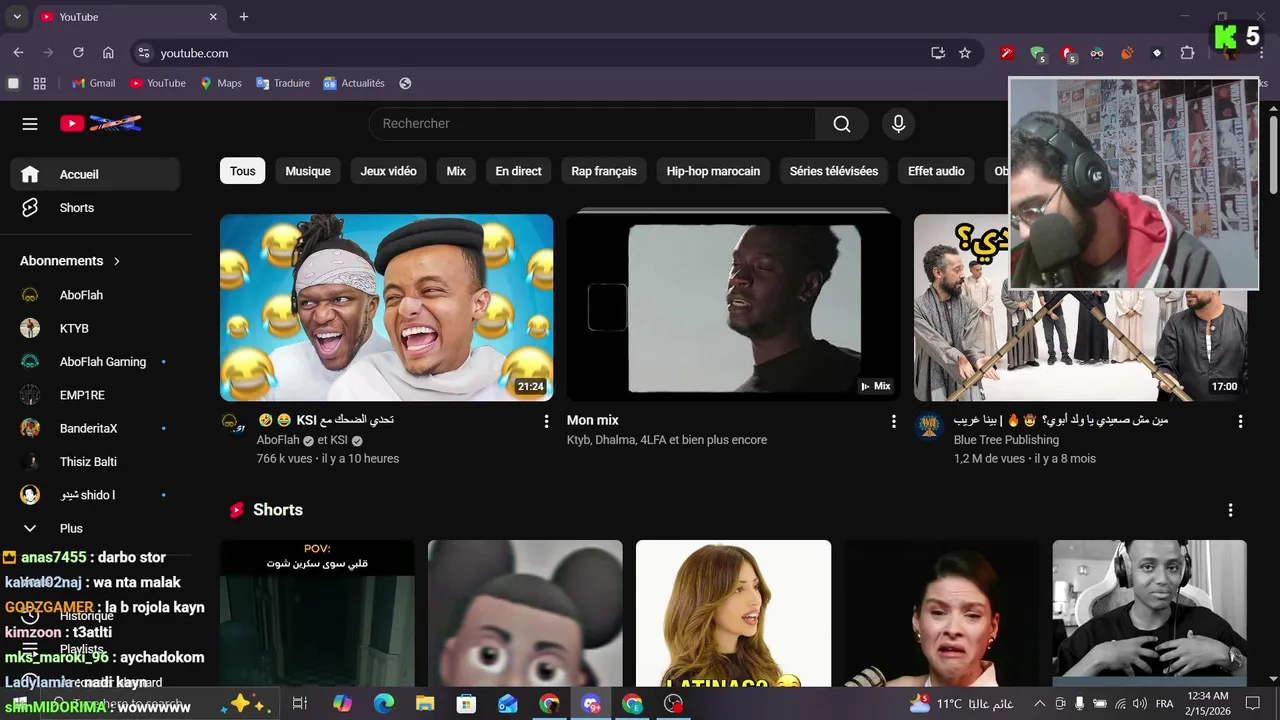
Task: Open the Mon mix playlist thumbnail
Action: 733,307
